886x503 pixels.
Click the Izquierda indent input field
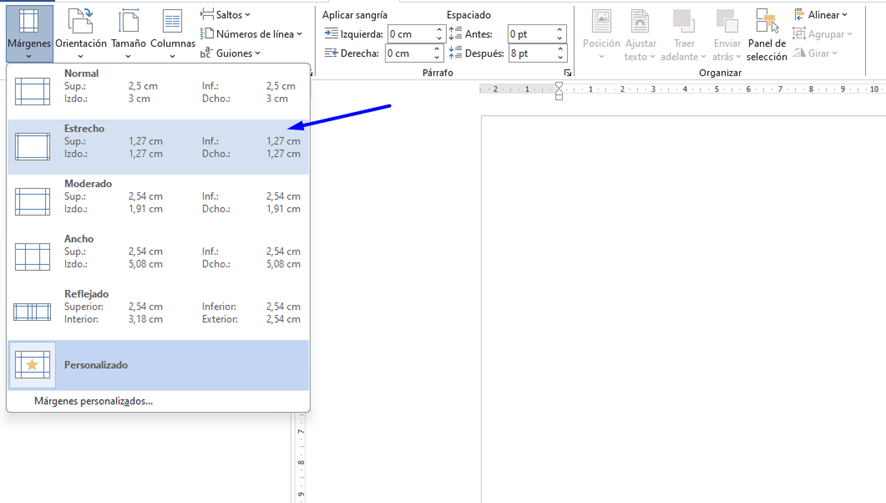pos(411,34)
